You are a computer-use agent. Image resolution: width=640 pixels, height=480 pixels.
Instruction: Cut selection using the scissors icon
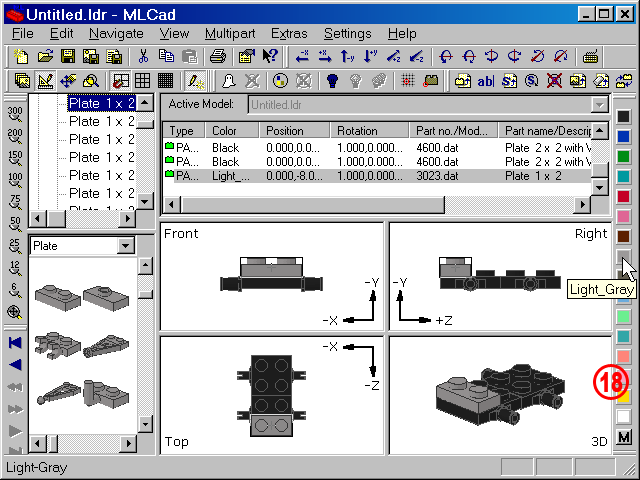tap(143, 56)
